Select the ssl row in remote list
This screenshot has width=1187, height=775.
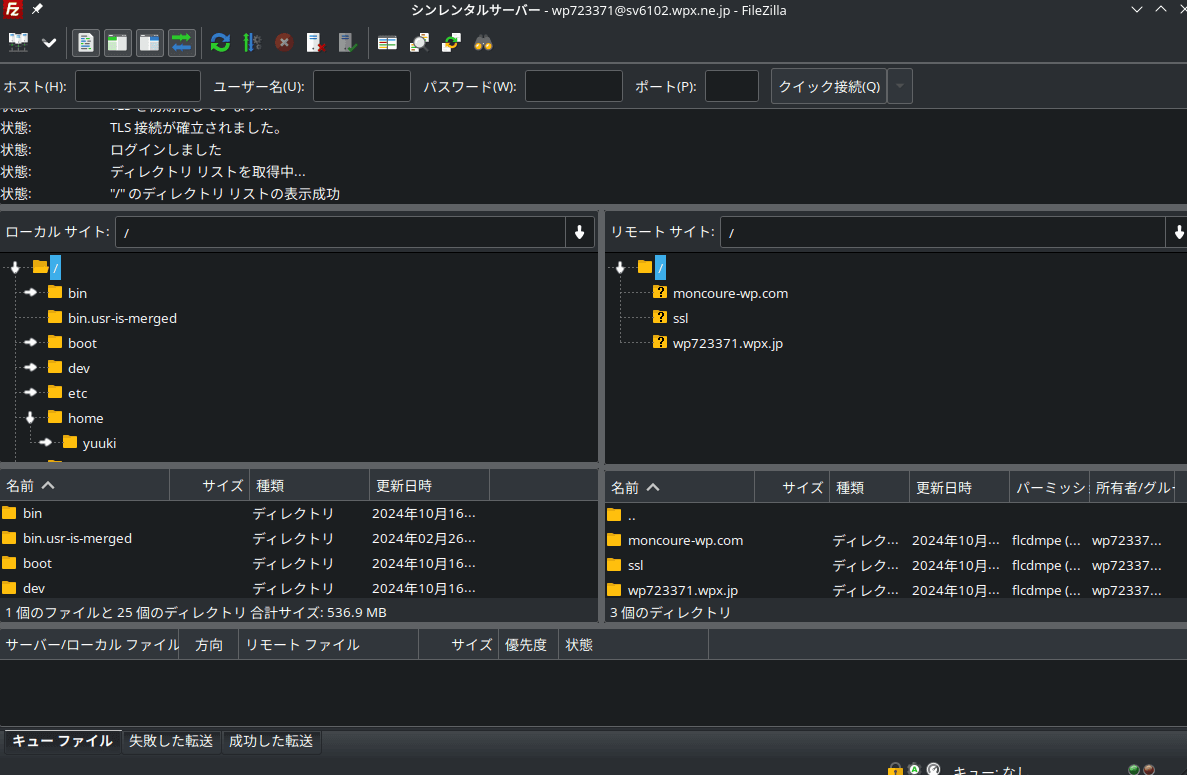click(896, 565)
